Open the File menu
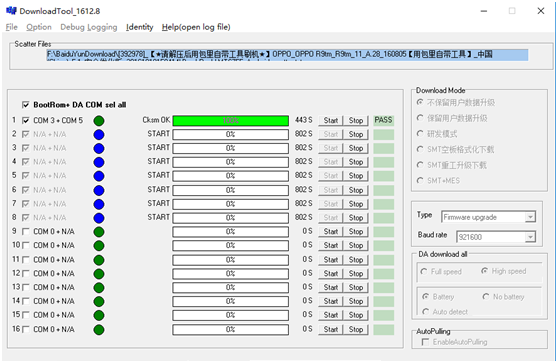The height and width of the screenshot is (361, 558). (x=11, y=27)
